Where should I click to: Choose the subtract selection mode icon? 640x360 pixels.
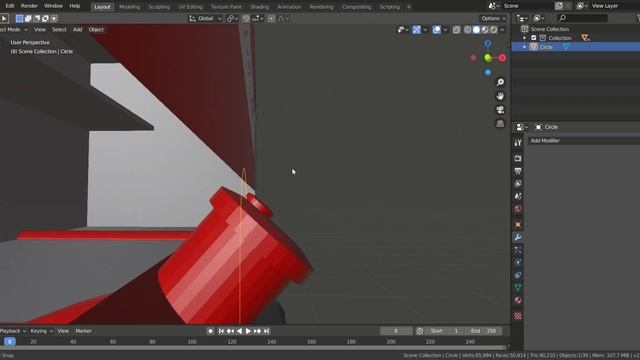(x=37, y=18)
